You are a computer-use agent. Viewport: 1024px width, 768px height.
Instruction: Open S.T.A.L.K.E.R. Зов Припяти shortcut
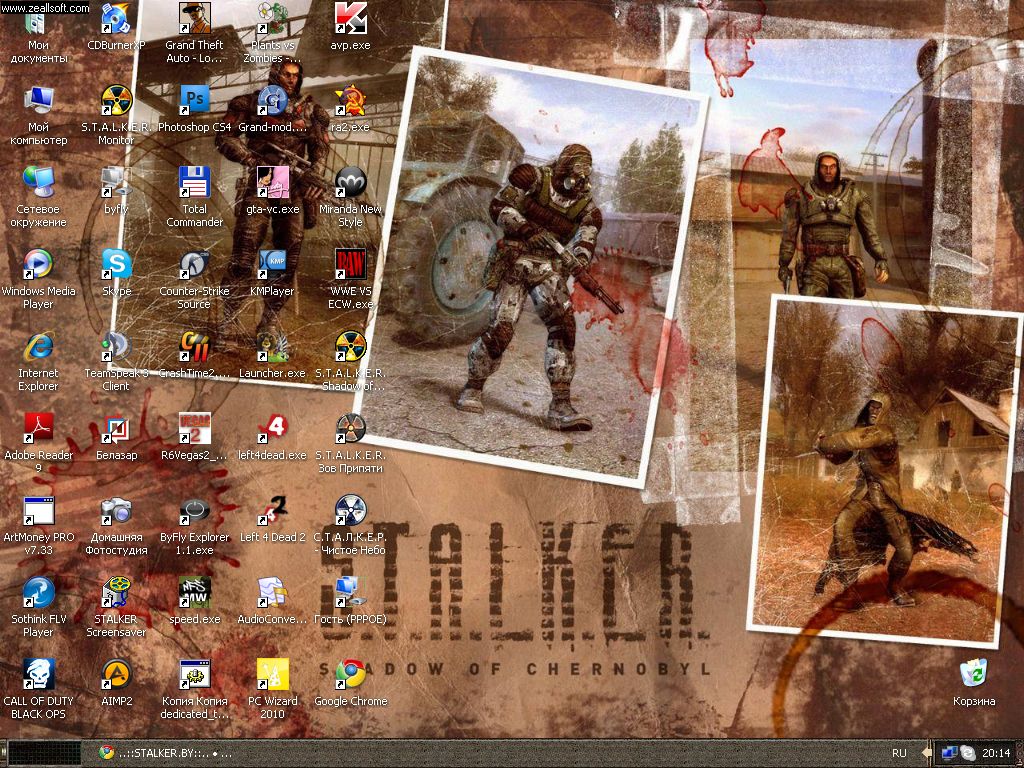[x=351, y=428]
